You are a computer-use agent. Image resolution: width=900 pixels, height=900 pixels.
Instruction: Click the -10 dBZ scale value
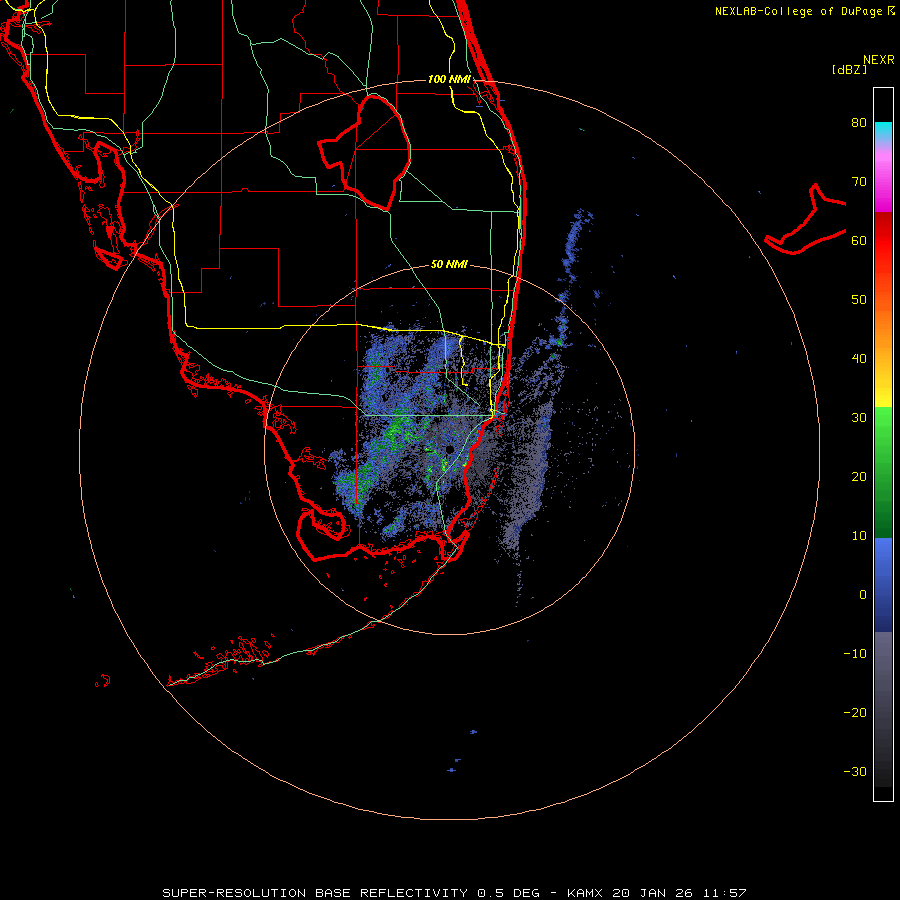point(855,654)
